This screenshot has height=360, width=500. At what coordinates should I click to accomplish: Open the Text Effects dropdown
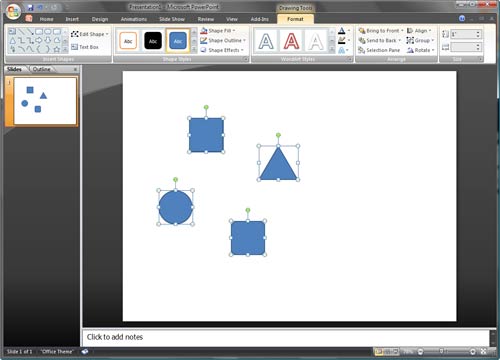(343, 50)
